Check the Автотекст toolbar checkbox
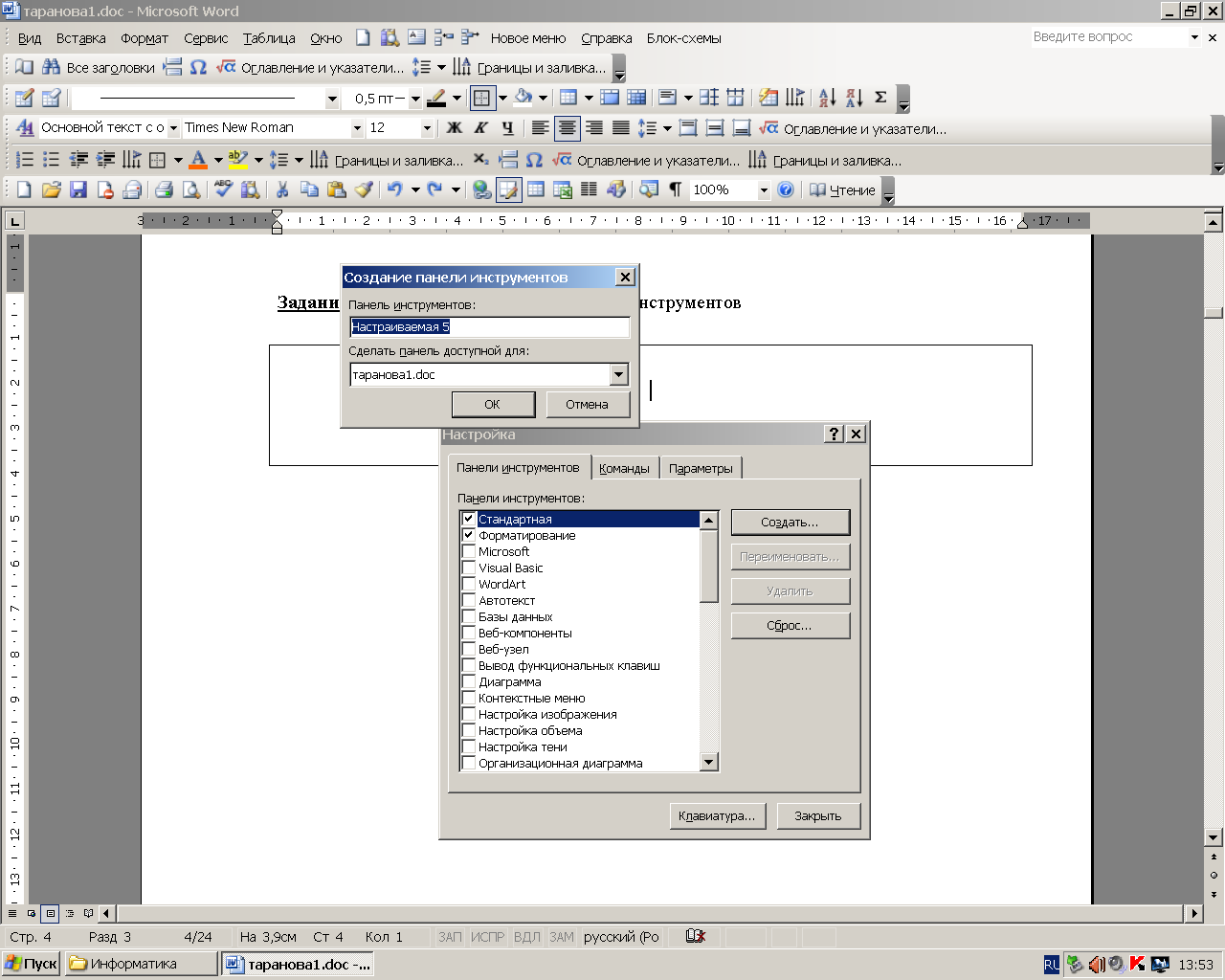This screenshot has width=1225, height=980. tap(469, 600)
